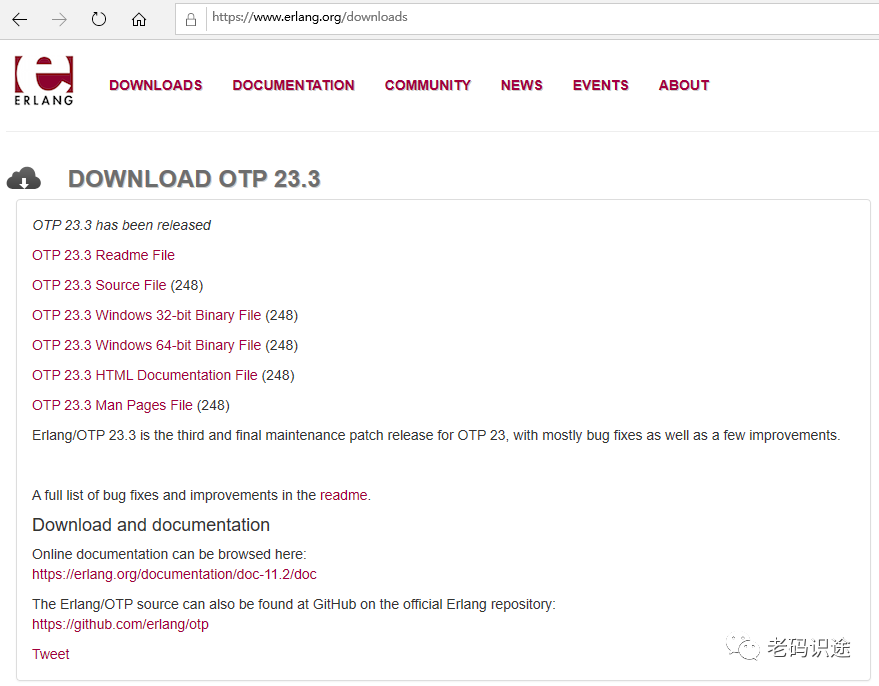Image resolution: width=879 pixels, height=686 pixels.
Task: Click the 'Download and documentation' subheading
Action: click(151, 525)
